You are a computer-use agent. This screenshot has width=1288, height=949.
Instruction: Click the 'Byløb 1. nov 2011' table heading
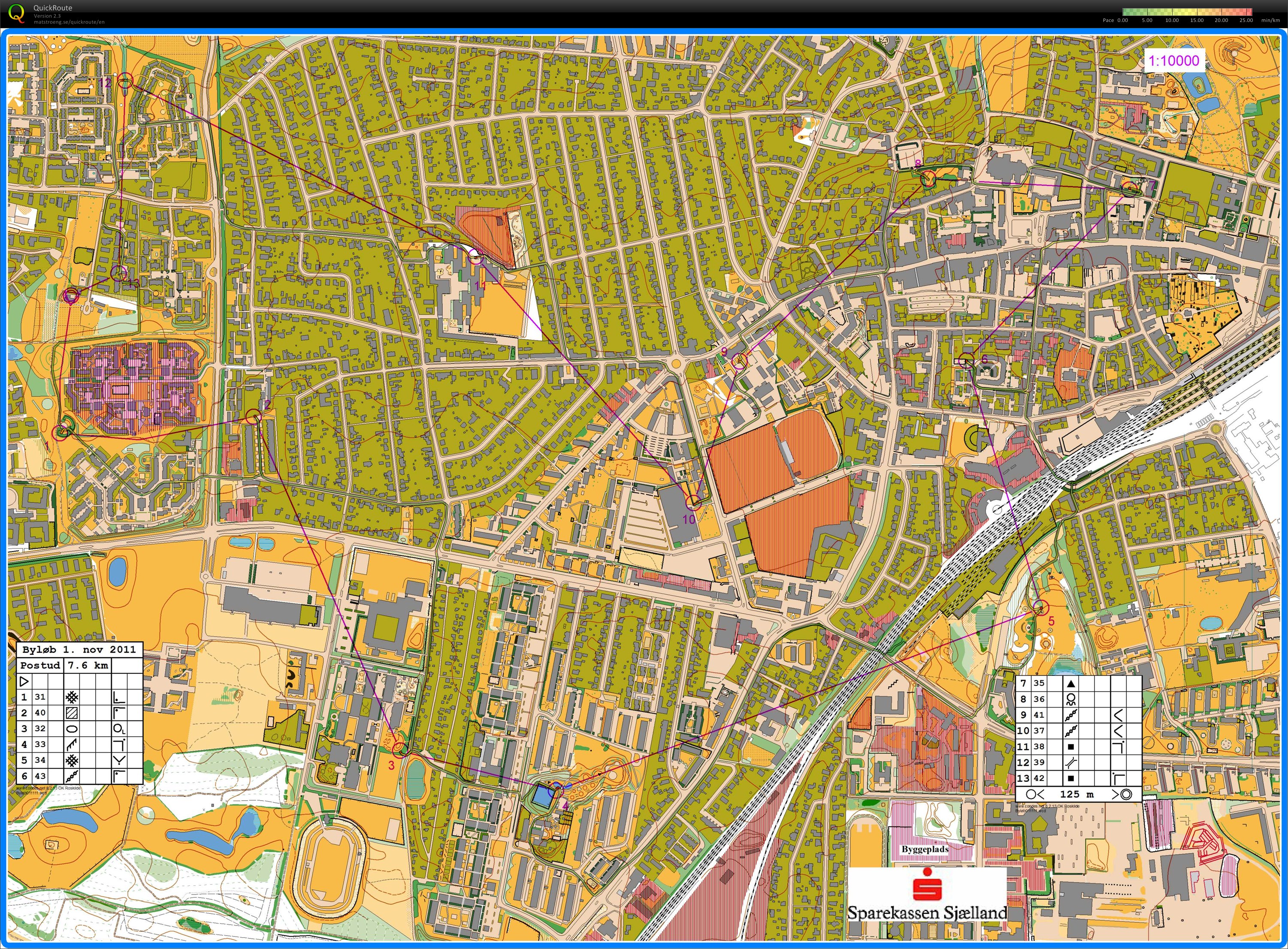click(x=79, y=650)
